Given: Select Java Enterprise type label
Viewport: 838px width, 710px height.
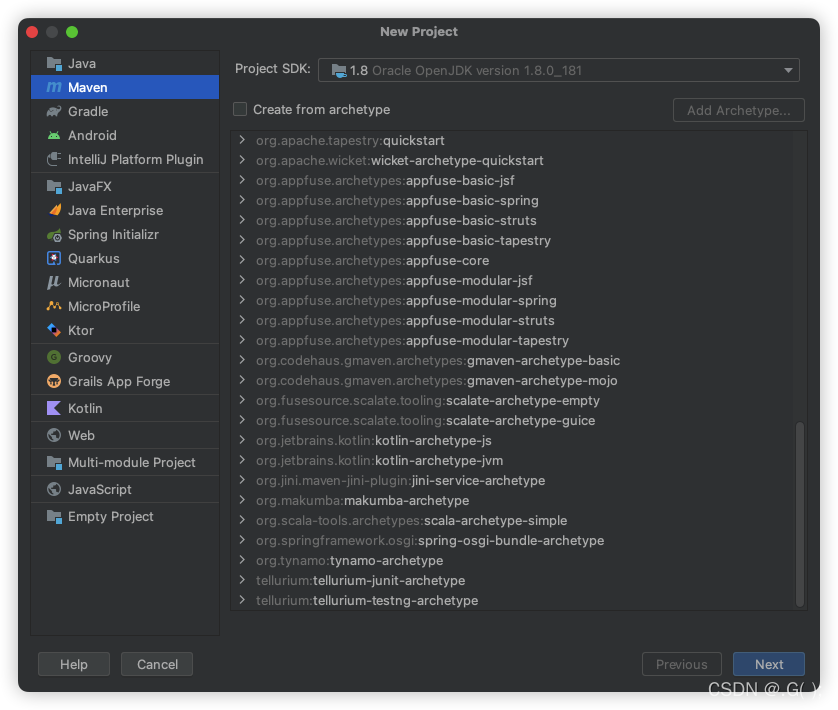Looking at the screenshot, I should 115,210.
